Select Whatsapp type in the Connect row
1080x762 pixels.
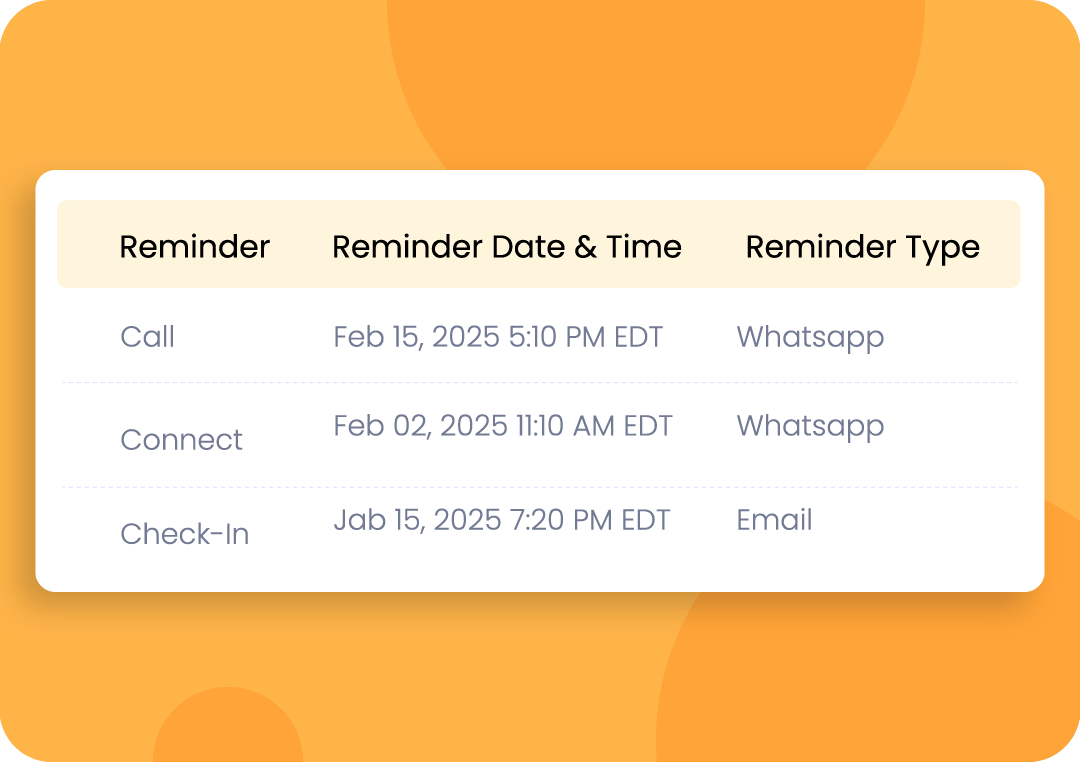tap(810, 428)
